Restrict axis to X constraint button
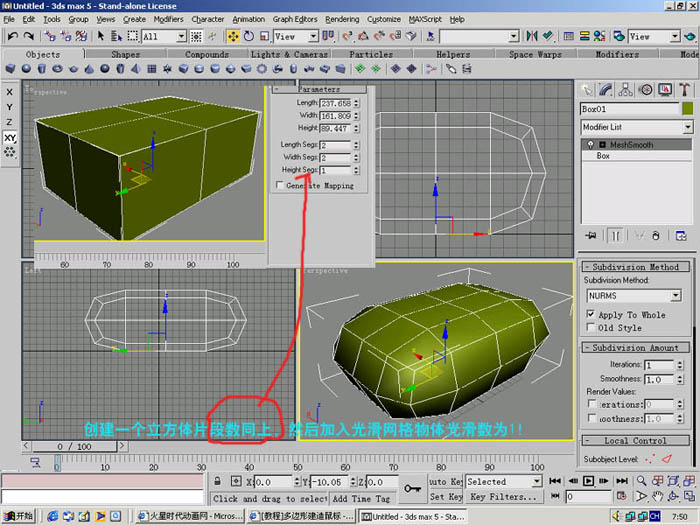Image resolution: width=700 pixels, height=525 pixels. (9, 92)
